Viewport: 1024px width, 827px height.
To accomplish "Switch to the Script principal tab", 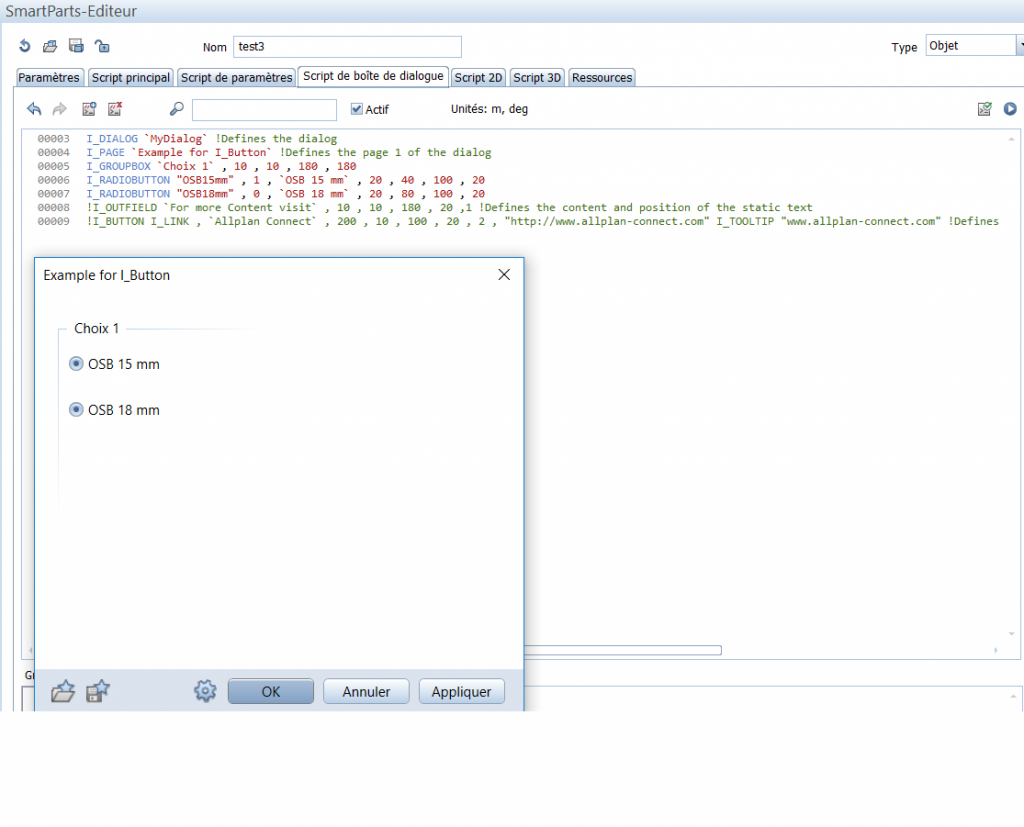I will [x=131, y=77].
